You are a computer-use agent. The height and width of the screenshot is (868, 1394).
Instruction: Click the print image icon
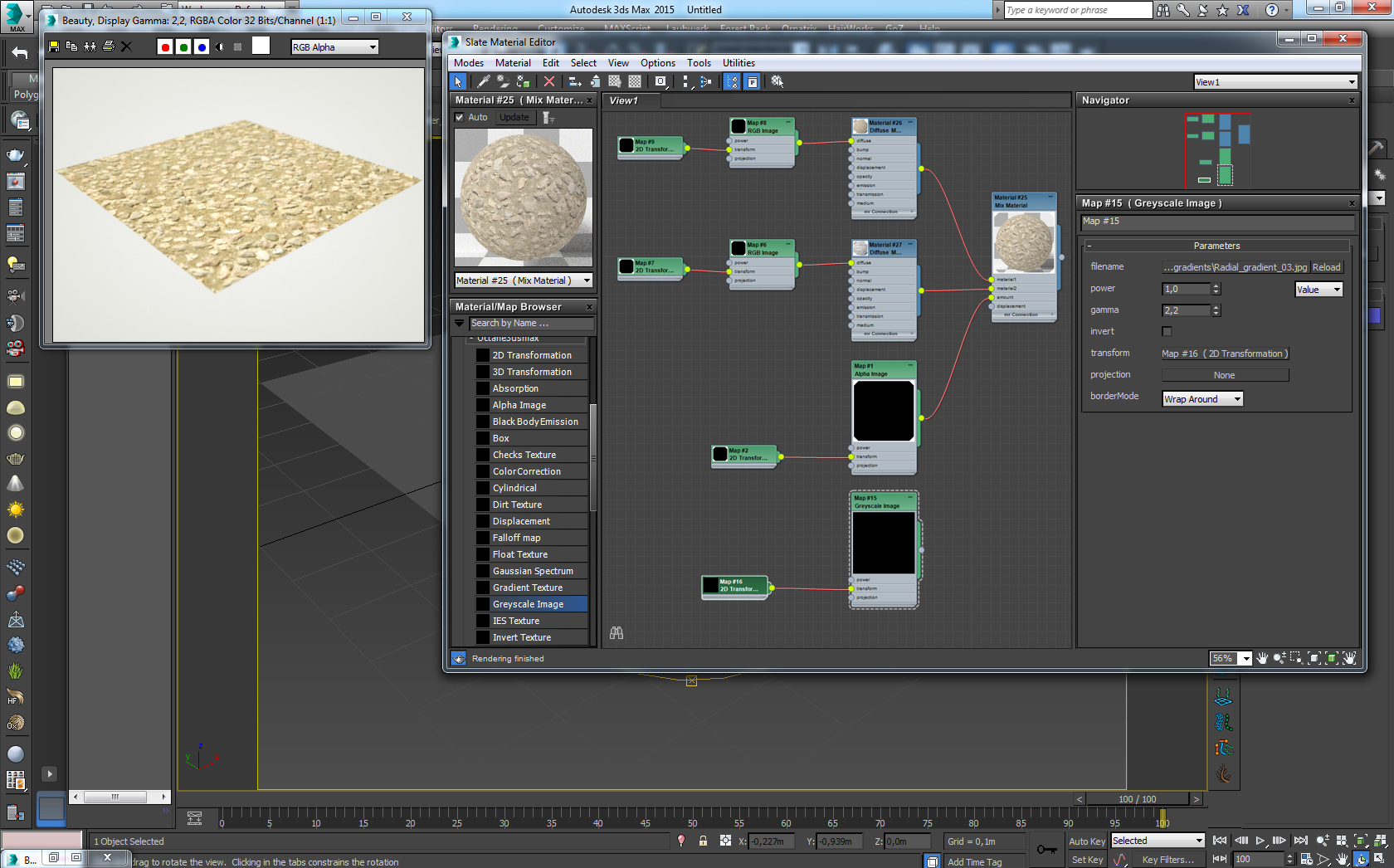[108, 46]
